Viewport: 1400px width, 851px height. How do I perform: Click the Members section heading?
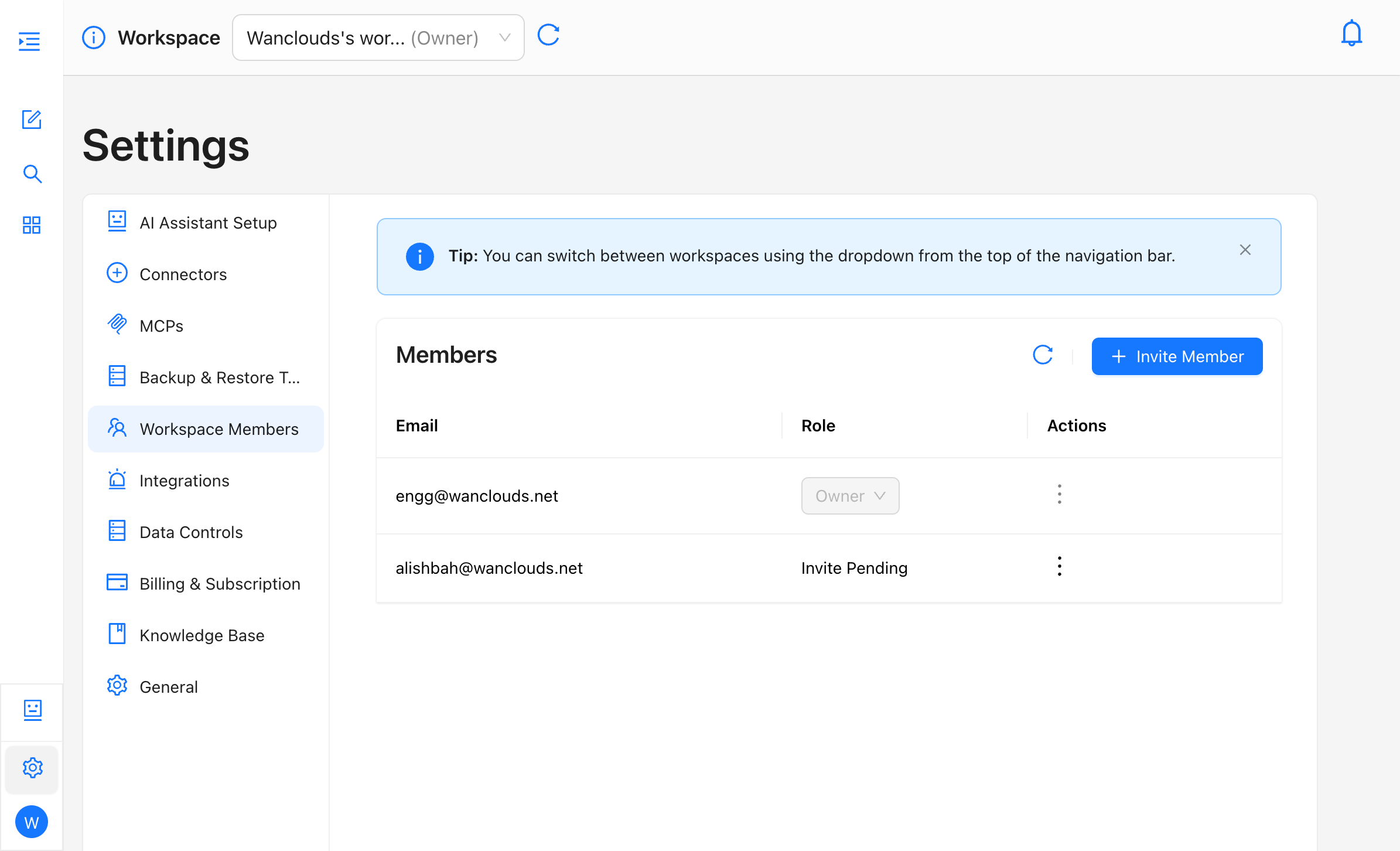click(x=446, y=355)
